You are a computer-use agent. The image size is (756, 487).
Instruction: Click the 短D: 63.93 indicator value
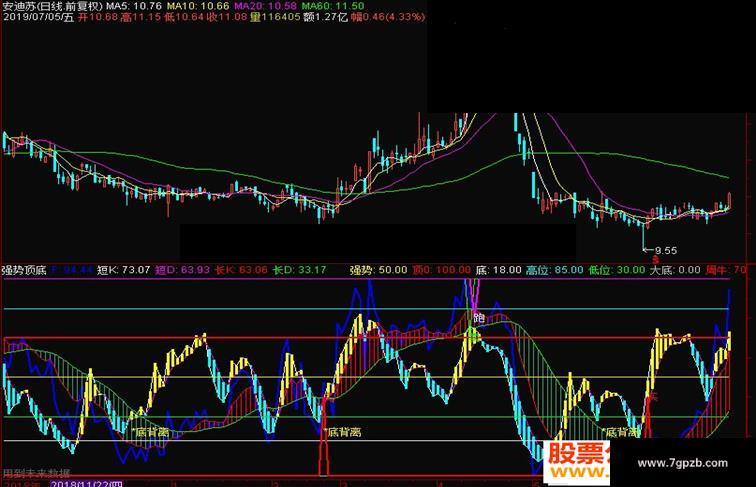click(182, 270)
